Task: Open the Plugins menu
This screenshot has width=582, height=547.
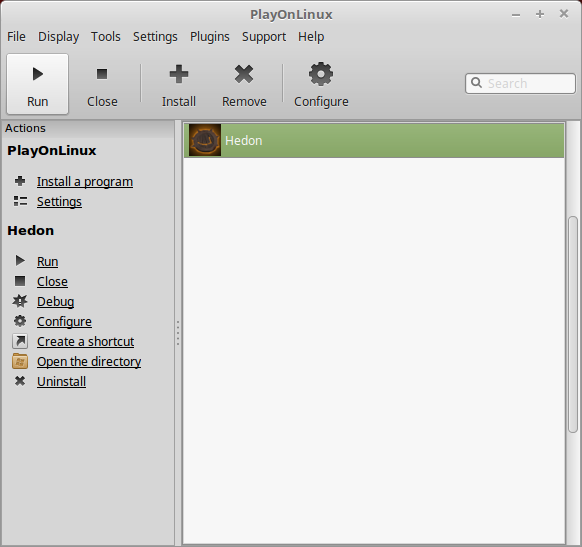Action: (210, 37)
